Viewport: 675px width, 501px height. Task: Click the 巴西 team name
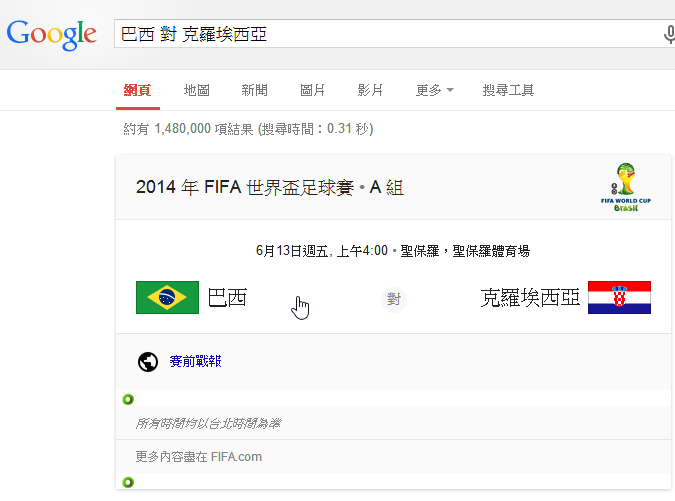coord(227,298)
